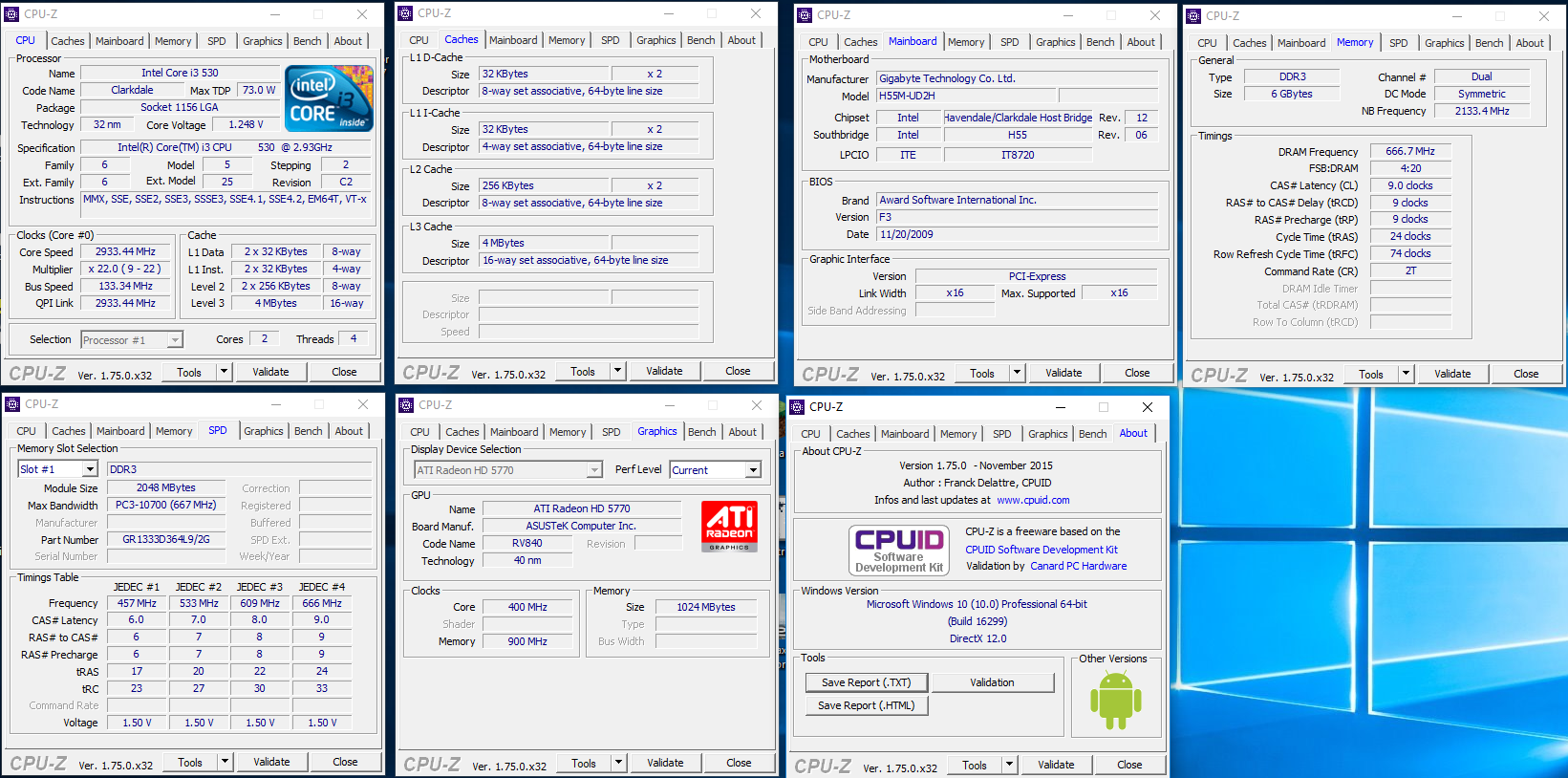Click Validate in the Memory-tab window
The height and width of the screenshot is (778, 1568).
point(1452,374)
